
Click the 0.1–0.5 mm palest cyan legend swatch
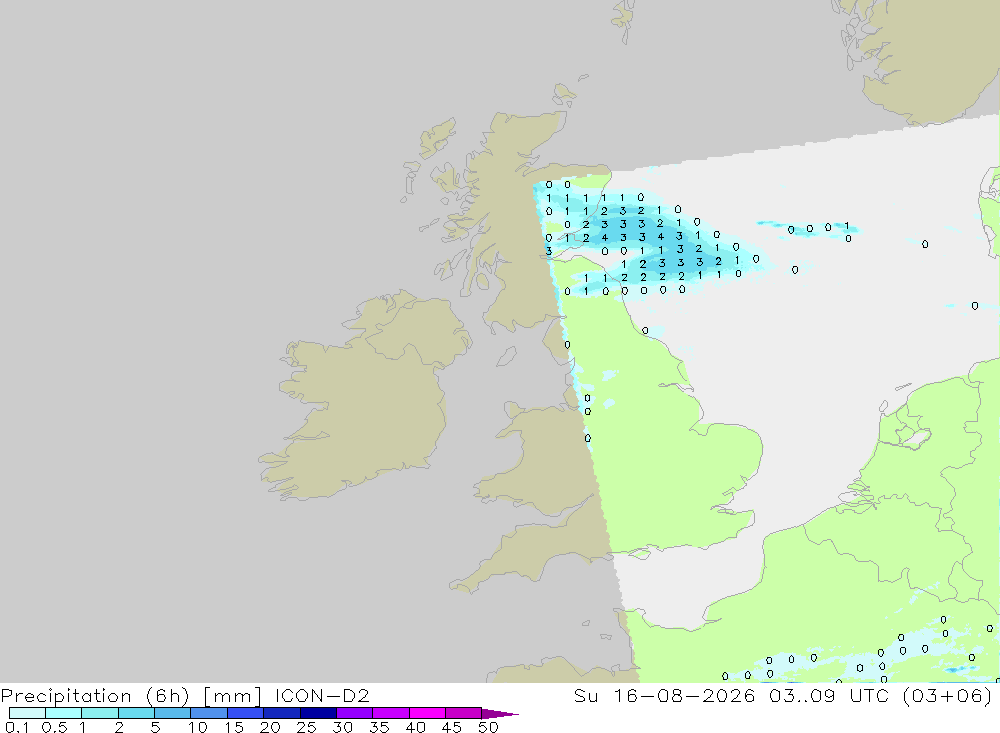(x=27, y=713)
